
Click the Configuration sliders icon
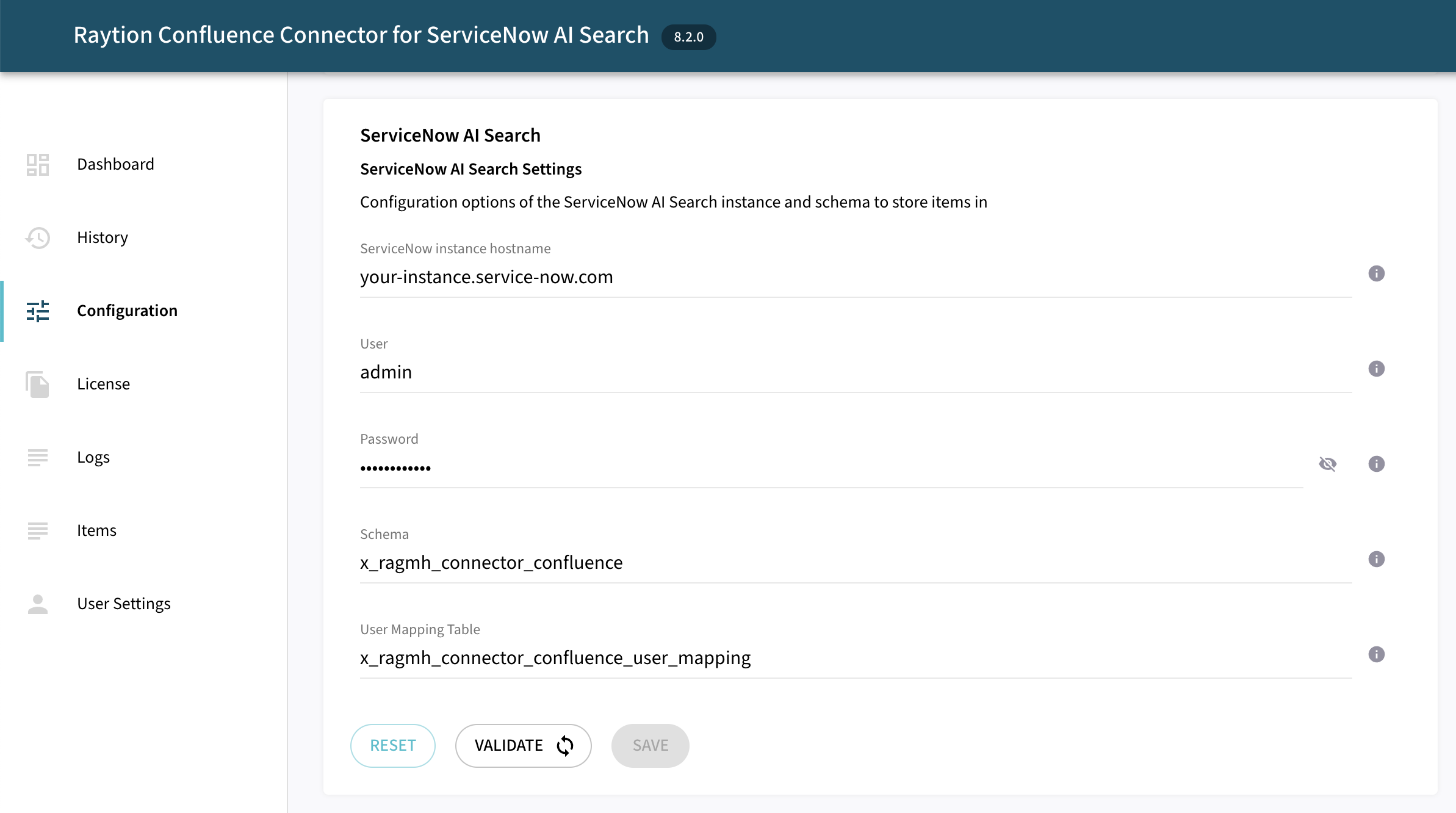[x=37, y=311]
